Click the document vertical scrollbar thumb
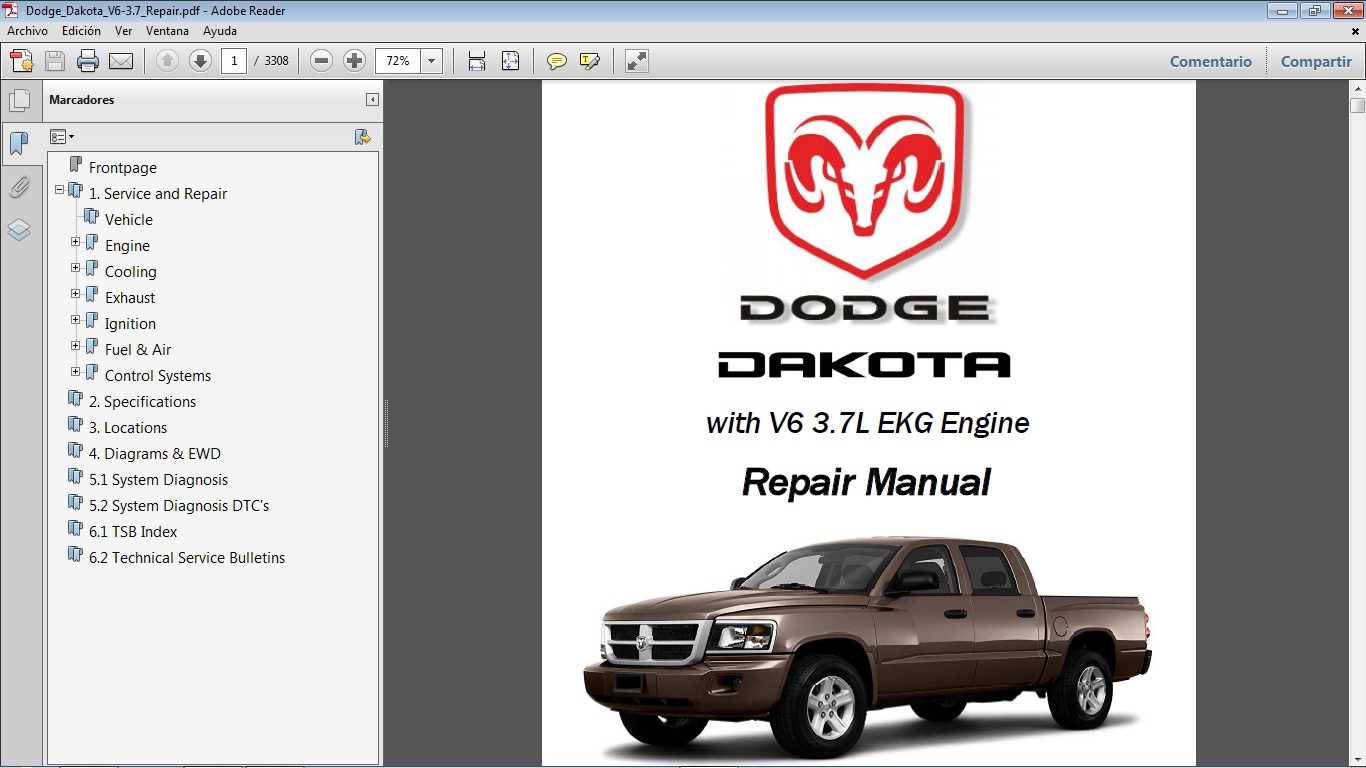This screenshot has height=768, width=1366. pyautogui.click(x=1357, y=106)
